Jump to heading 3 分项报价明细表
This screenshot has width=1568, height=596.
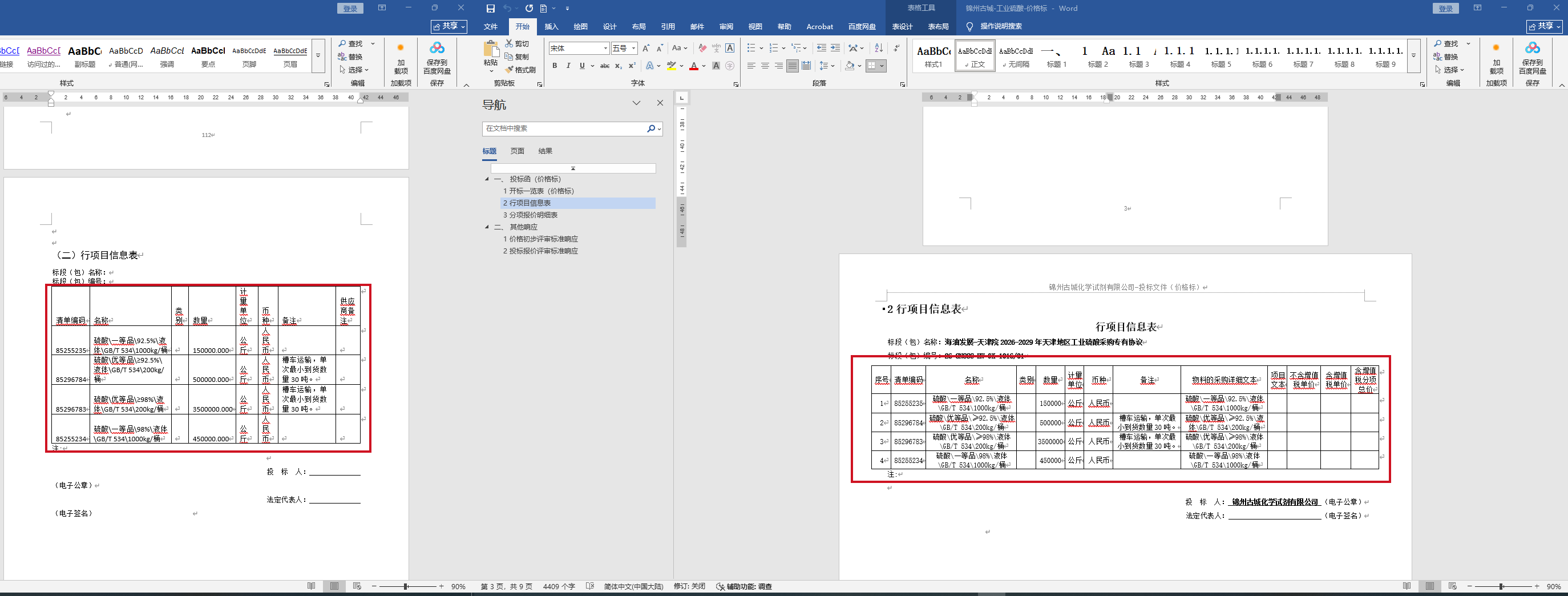530,215
